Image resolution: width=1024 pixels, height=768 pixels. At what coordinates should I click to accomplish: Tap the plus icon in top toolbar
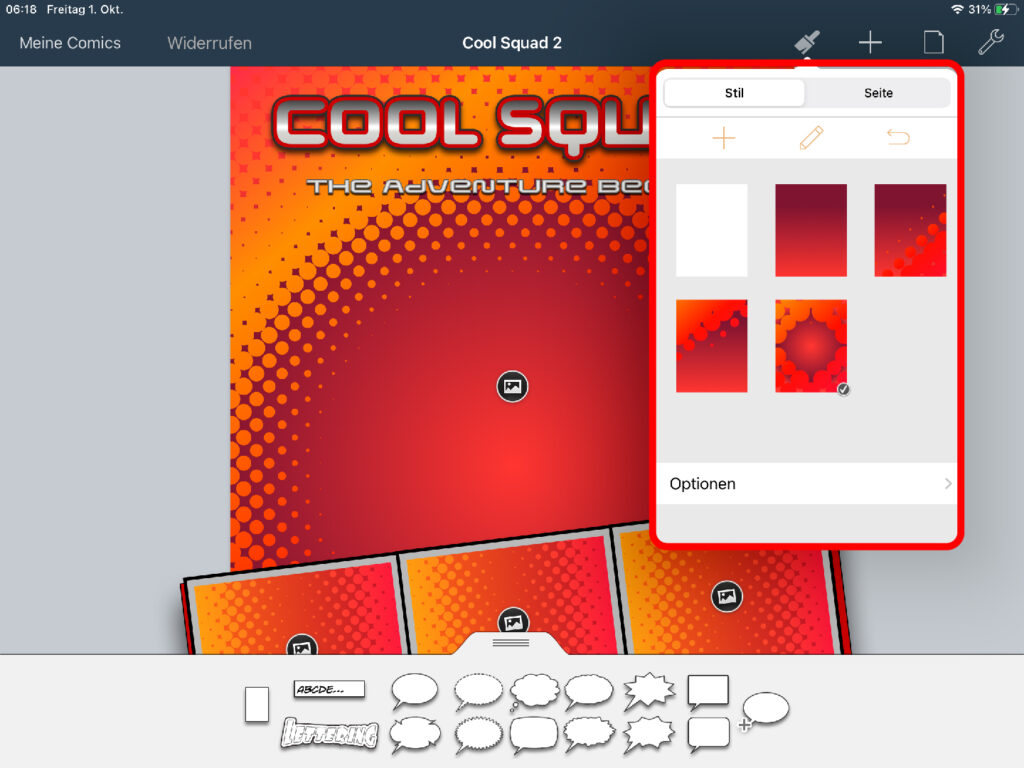870,42
